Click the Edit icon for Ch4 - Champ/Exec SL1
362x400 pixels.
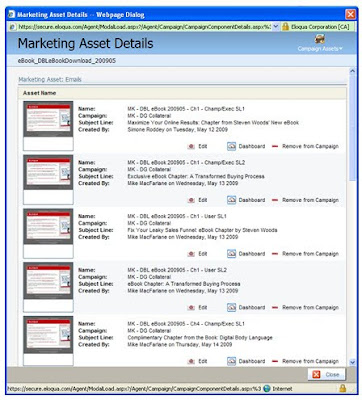tap(191, 361)
